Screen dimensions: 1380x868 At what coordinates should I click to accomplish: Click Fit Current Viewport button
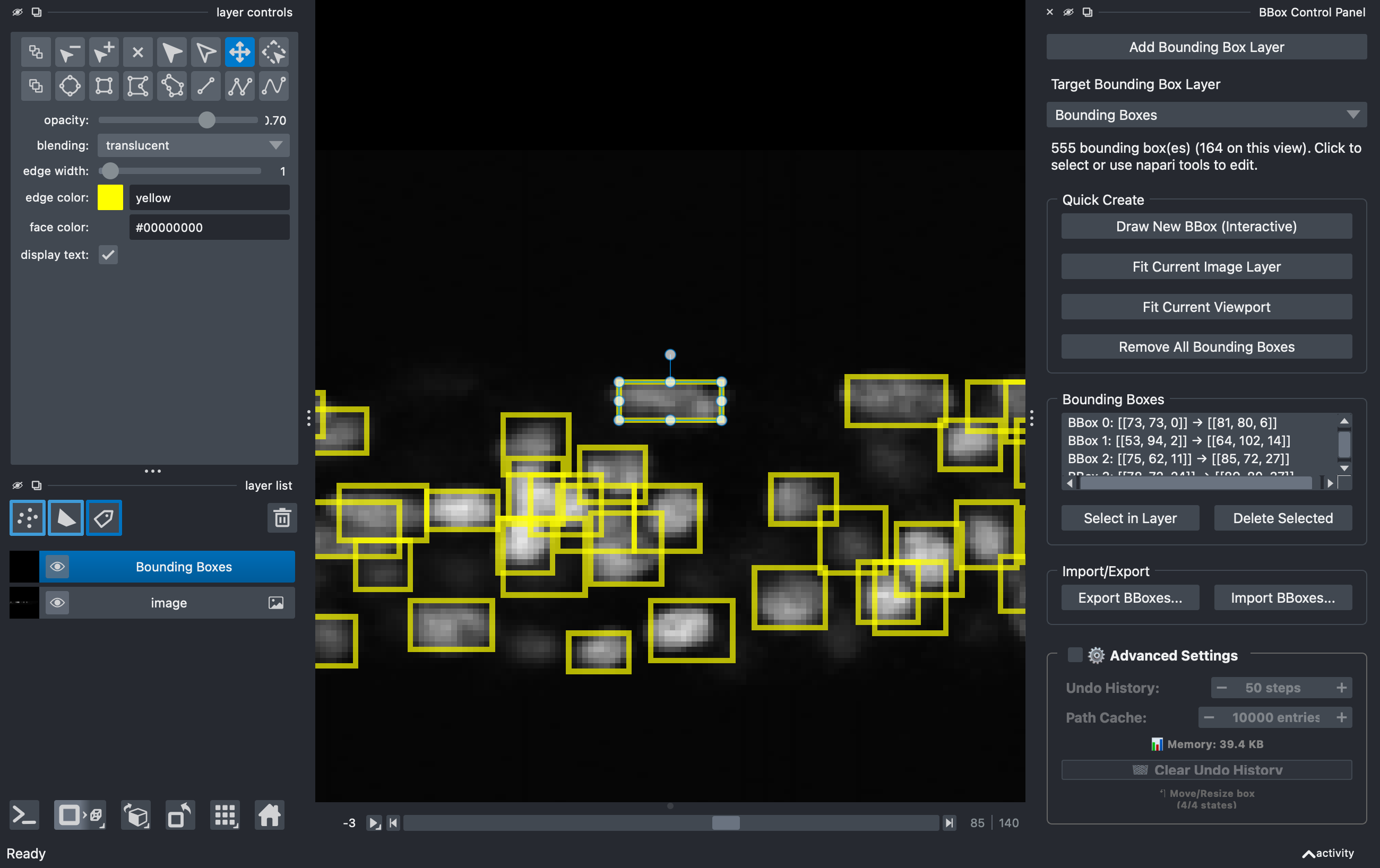(x=1206, y=307)
